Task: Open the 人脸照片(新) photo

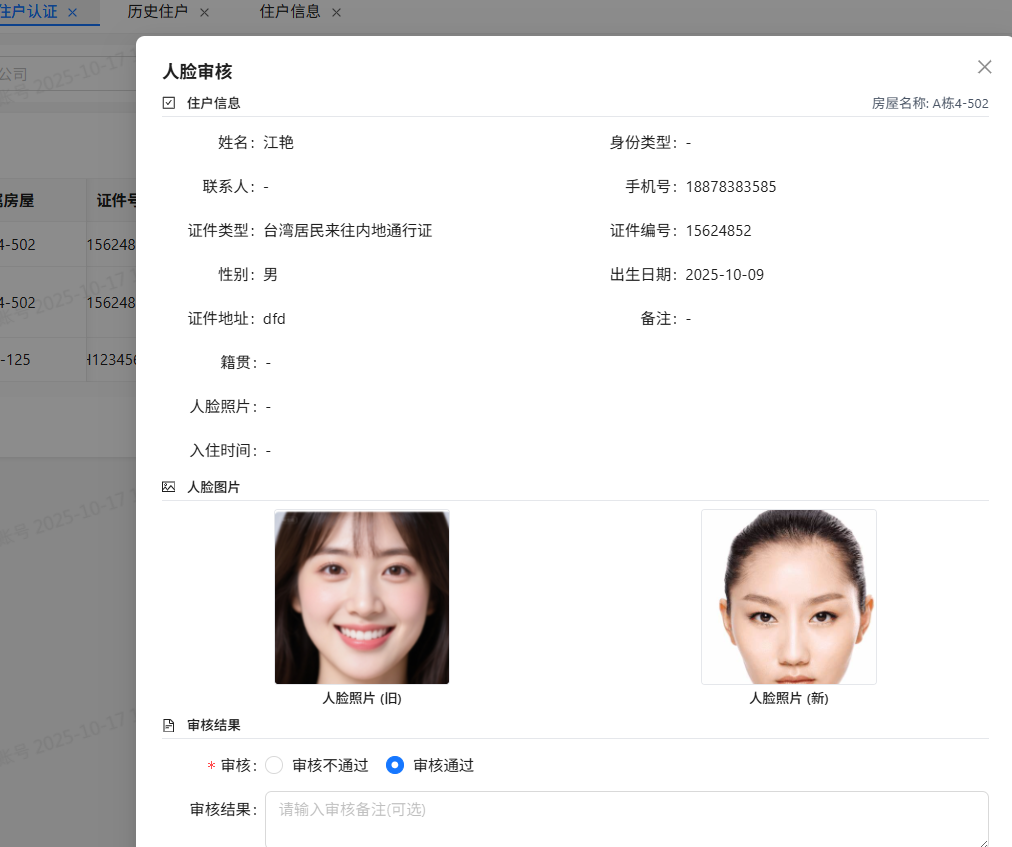Action: [x=788, y=596]
